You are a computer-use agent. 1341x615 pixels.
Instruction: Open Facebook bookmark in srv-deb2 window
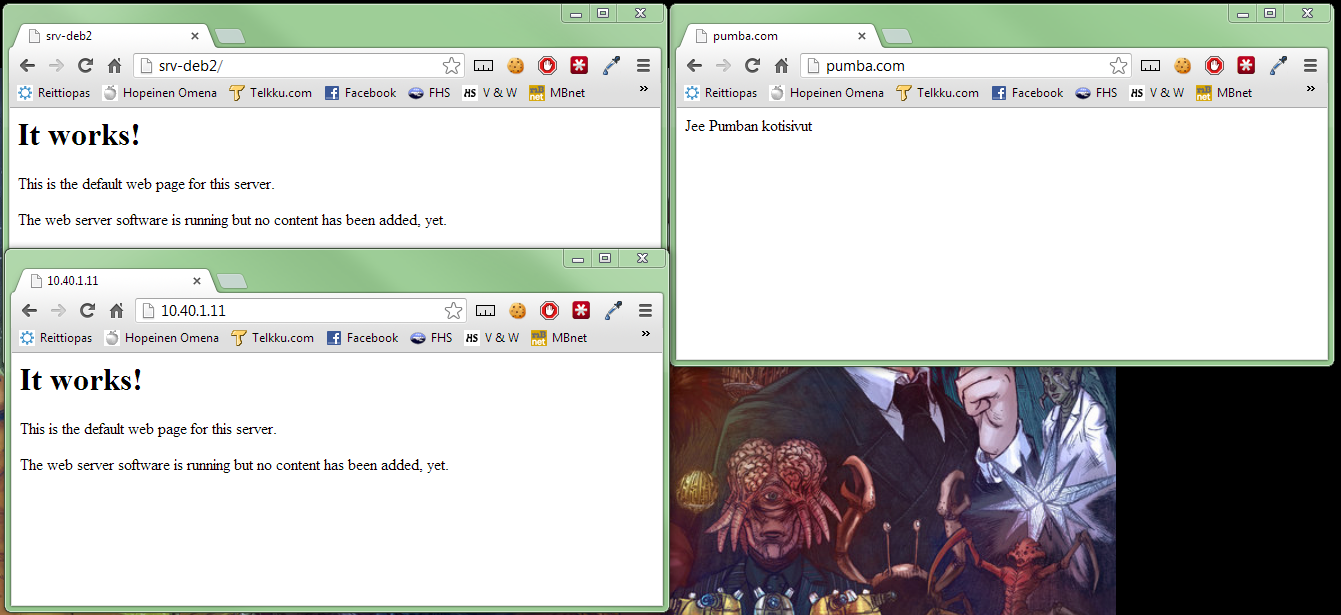click(x=360, y=93)
